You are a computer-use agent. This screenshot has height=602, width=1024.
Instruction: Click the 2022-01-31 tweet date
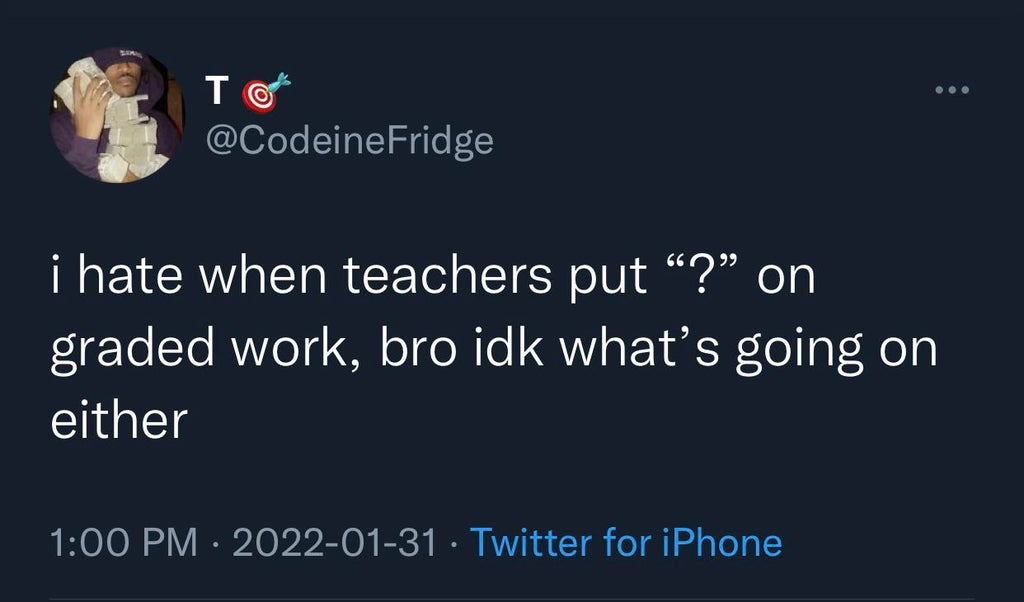pyautogui.click(x=333, y=543)
